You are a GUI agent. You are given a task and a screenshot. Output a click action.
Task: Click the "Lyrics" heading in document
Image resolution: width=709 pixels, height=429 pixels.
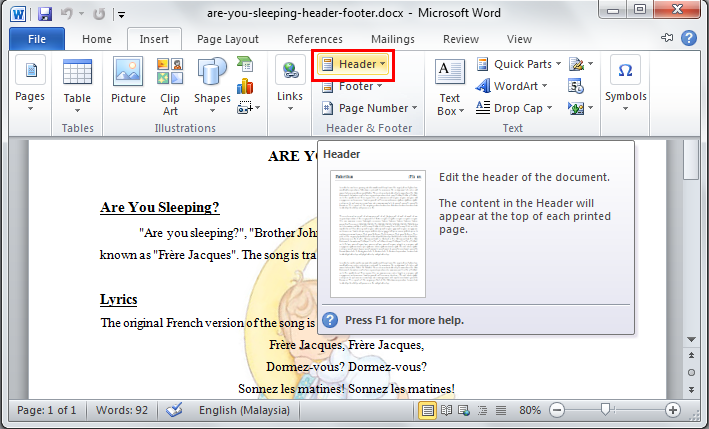(118, 299)
